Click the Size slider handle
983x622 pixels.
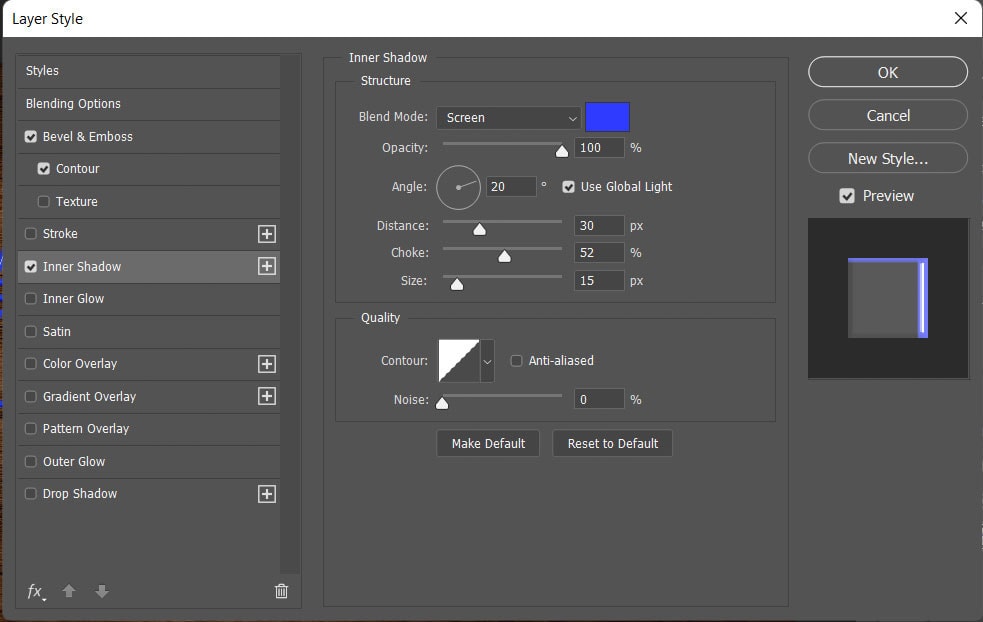coord(457,284)
